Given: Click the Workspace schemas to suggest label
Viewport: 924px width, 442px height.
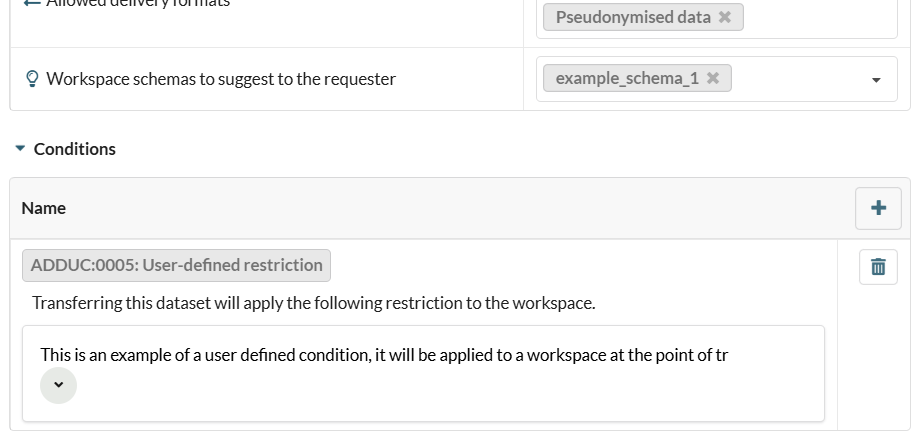Looking at the screenshot, I should [221, 78].
